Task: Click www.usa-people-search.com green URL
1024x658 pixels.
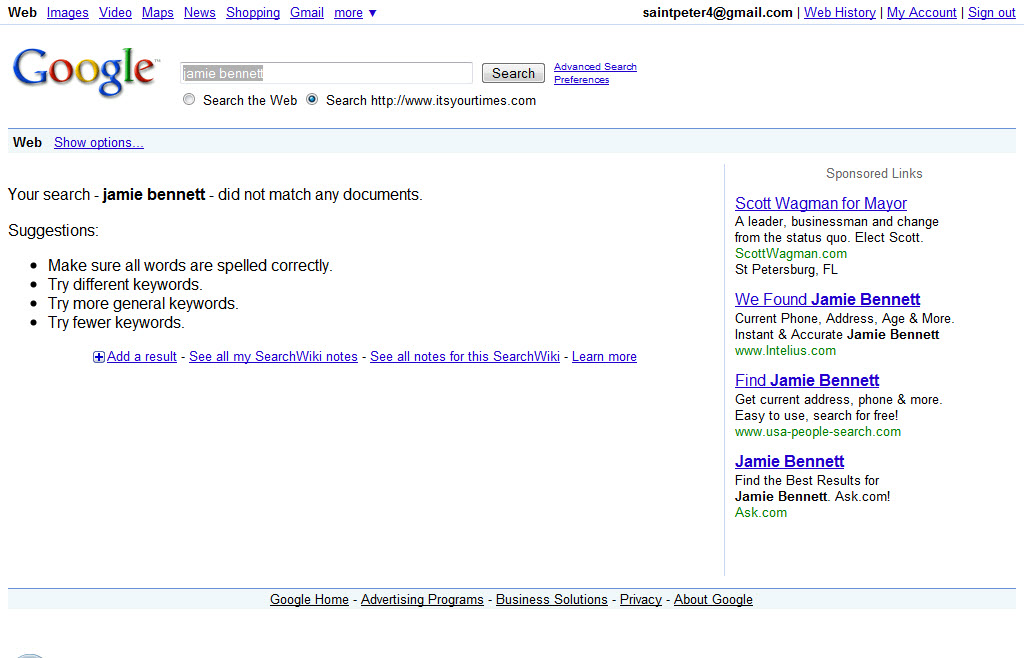Action: 818,431
